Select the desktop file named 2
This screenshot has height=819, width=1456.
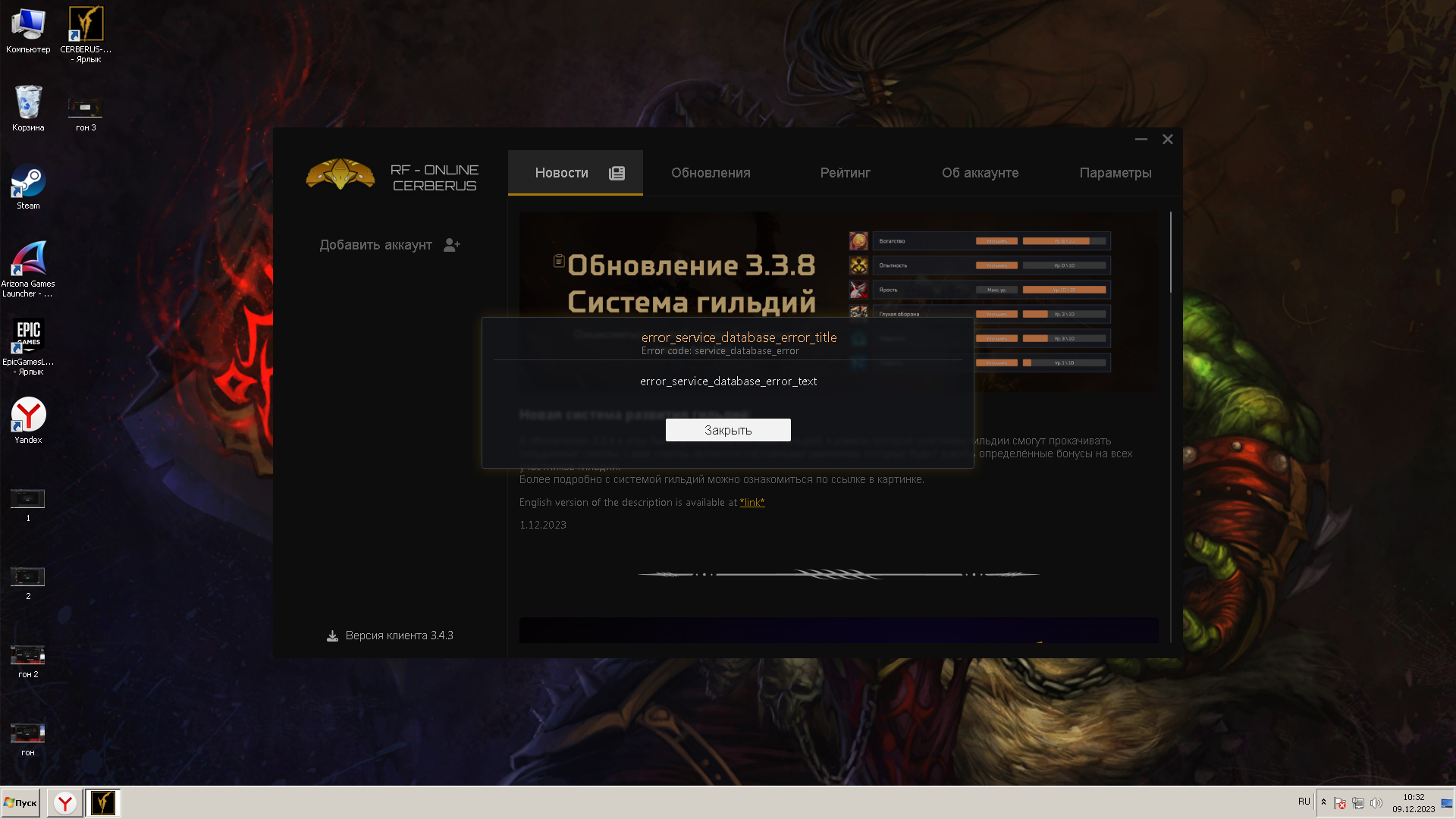[28, 583]
